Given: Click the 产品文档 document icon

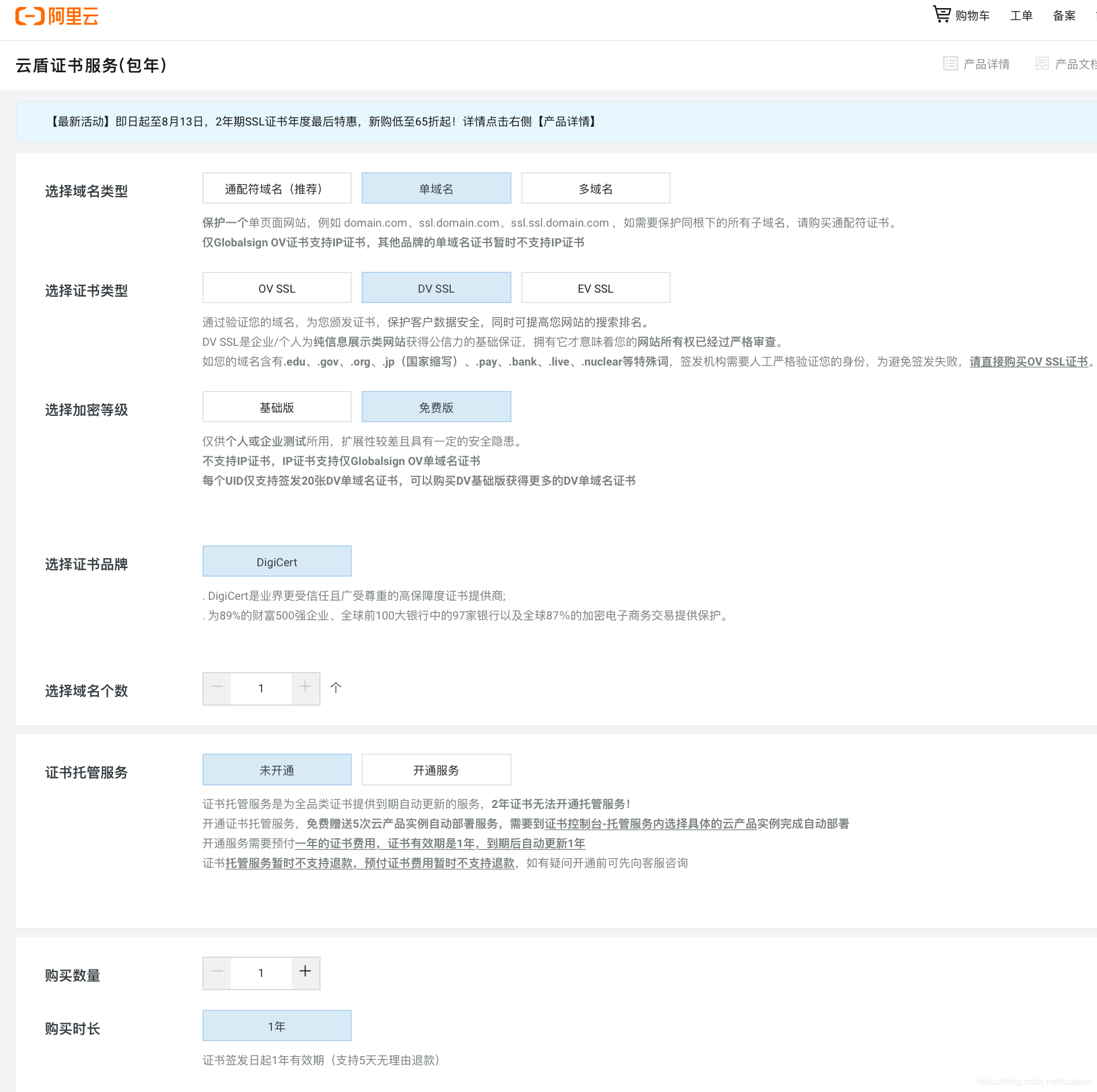Looking at the screenshot, I should tap(1042, 64).
